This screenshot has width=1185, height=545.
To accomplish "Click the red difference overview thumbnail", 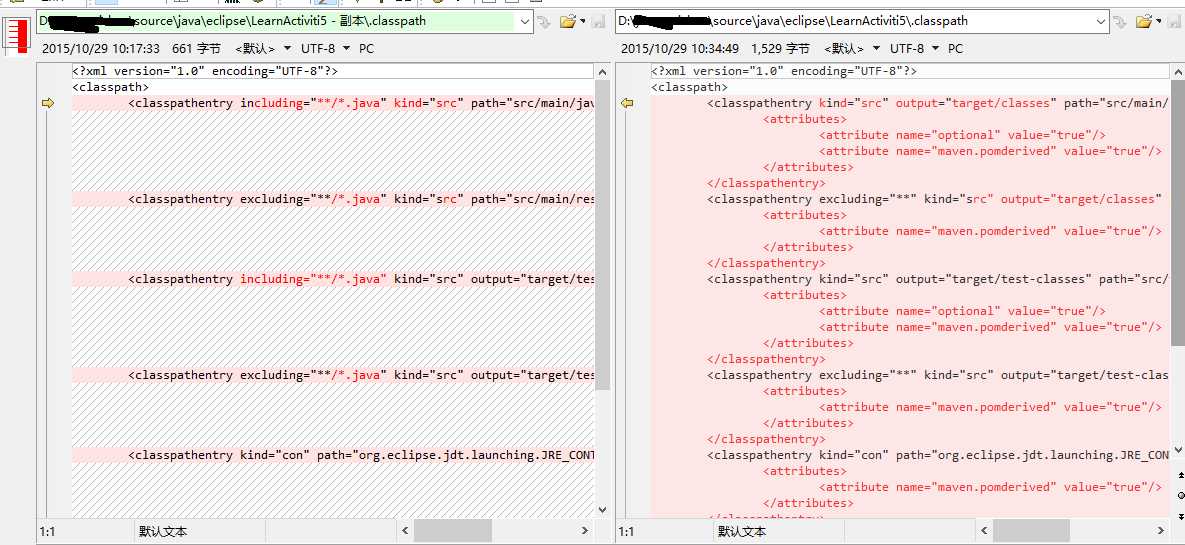I will click(16, 37).
